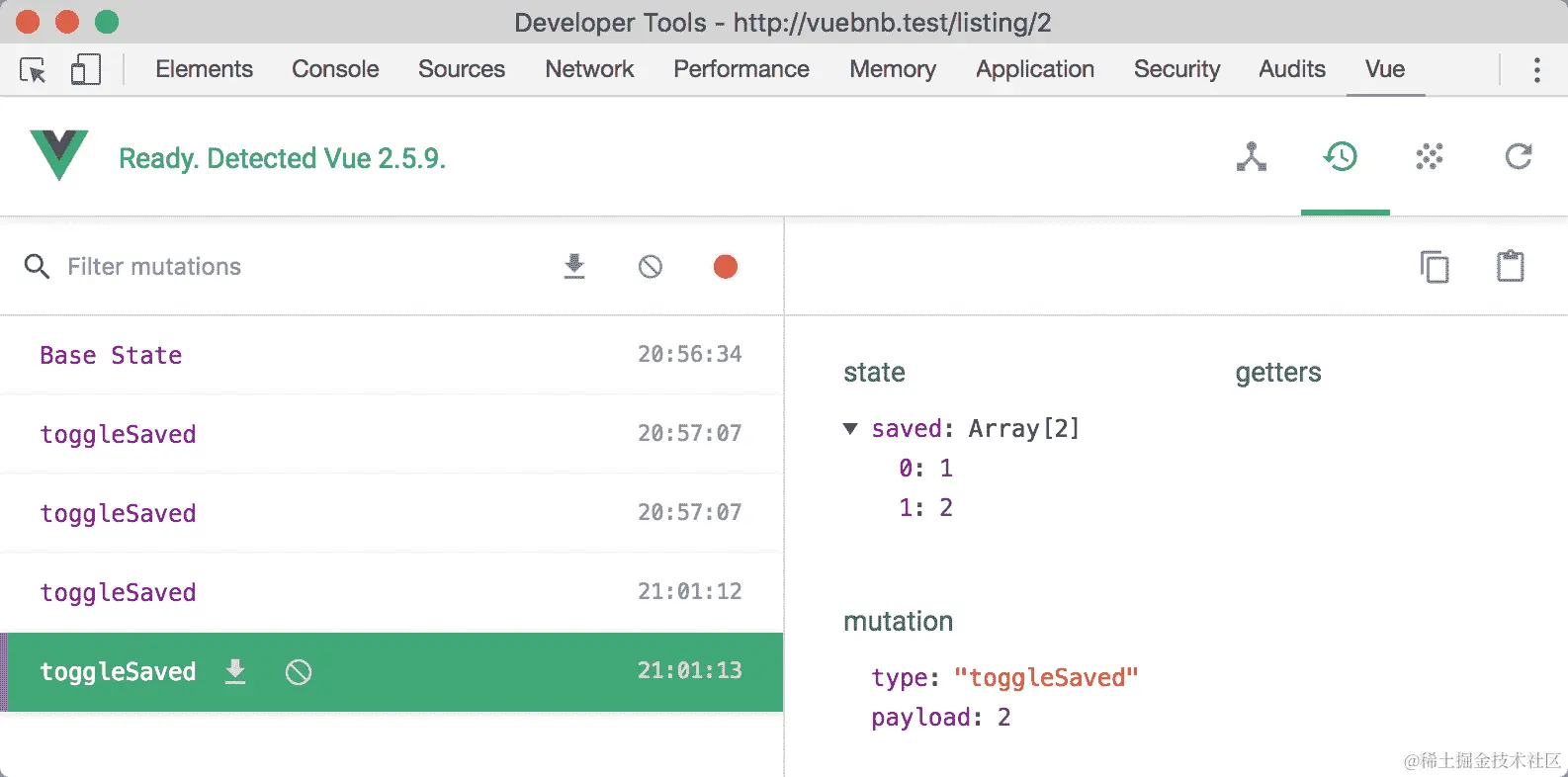
Task: Select the Base State entry
Action: pos(111,356)
